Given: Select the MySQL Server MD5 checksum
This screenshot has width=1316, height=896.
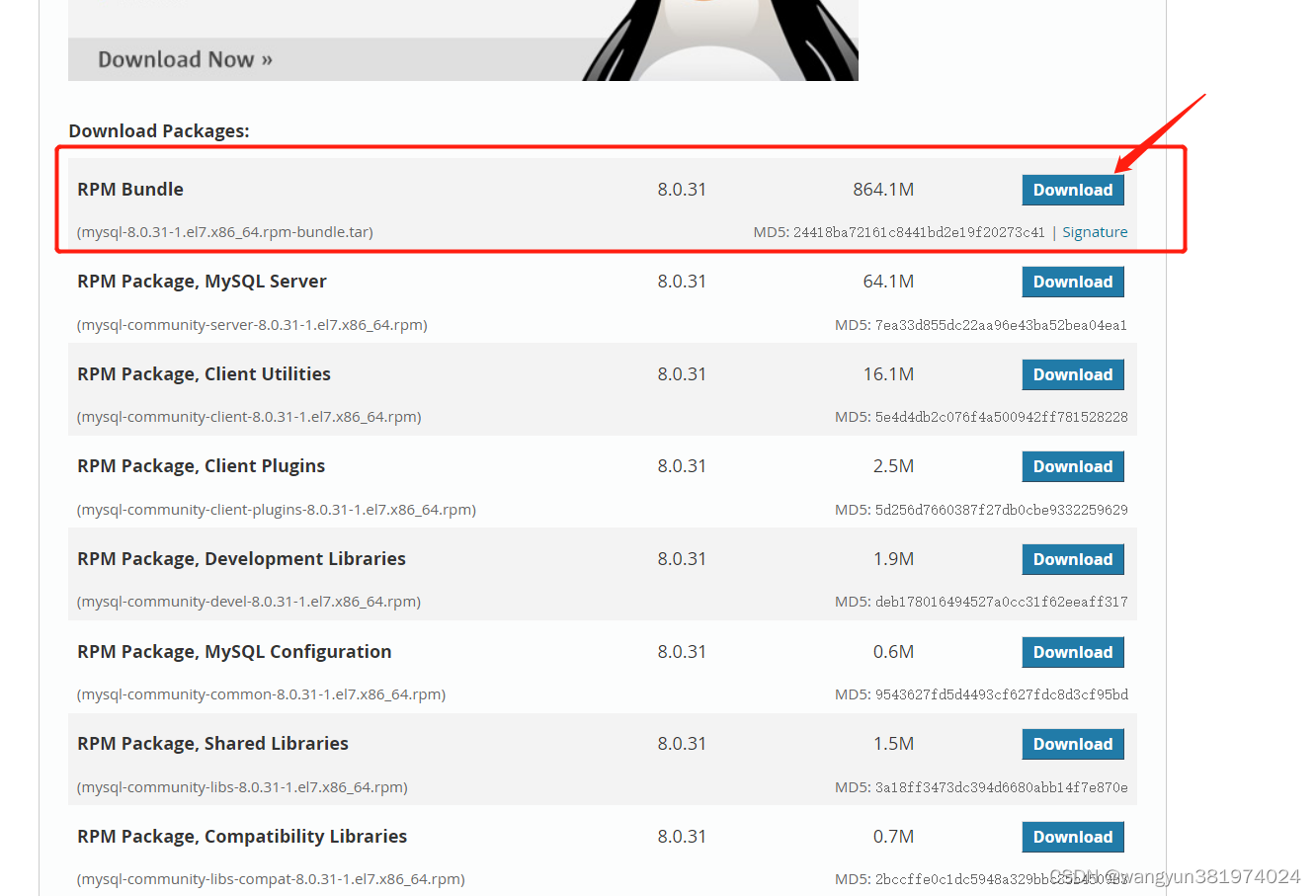Looking at the screenshot, I should coord(1001,325).
